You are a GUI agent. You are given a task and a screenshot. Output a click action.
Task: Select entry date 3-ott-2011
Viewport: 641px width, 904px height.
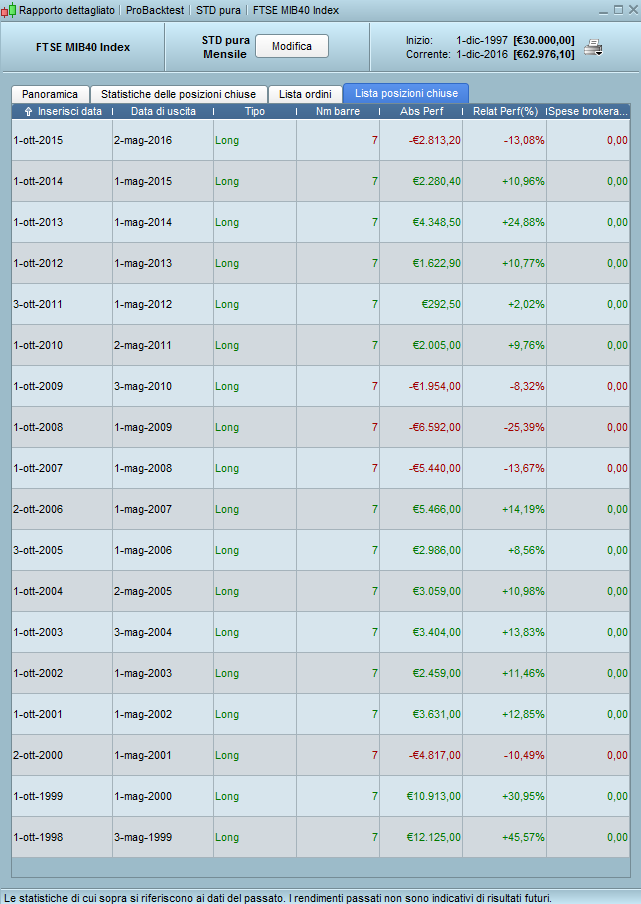(38, 304)
